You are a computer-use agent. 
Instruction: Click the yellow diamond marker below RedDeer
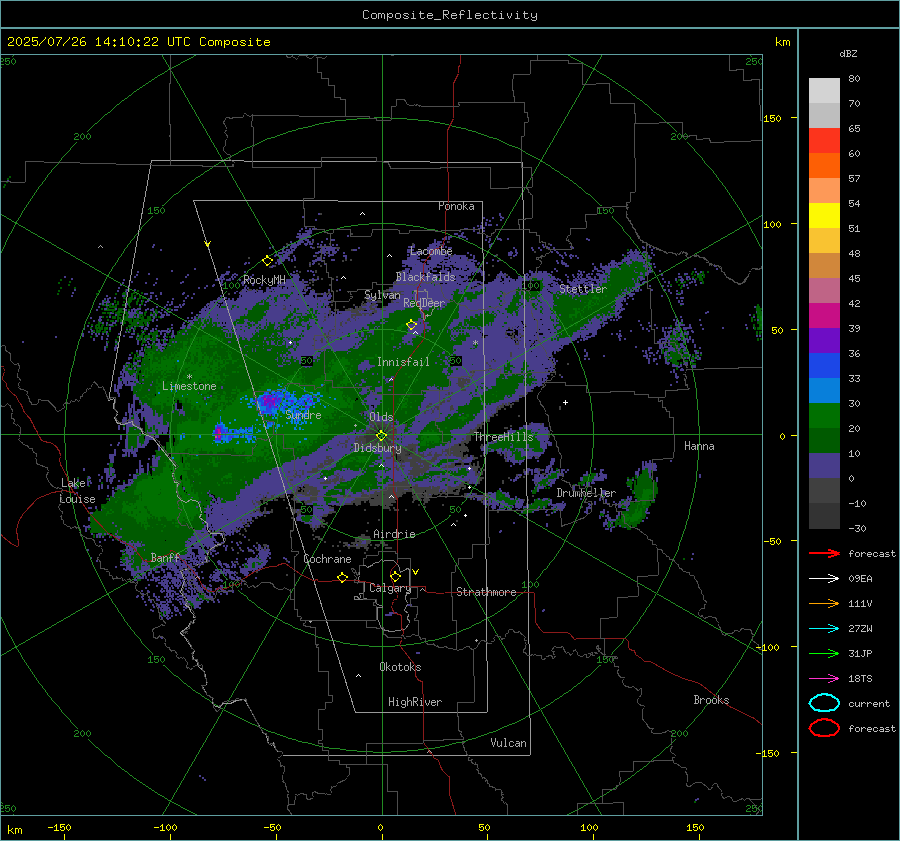pyautogui.click(x=412, y=325)
